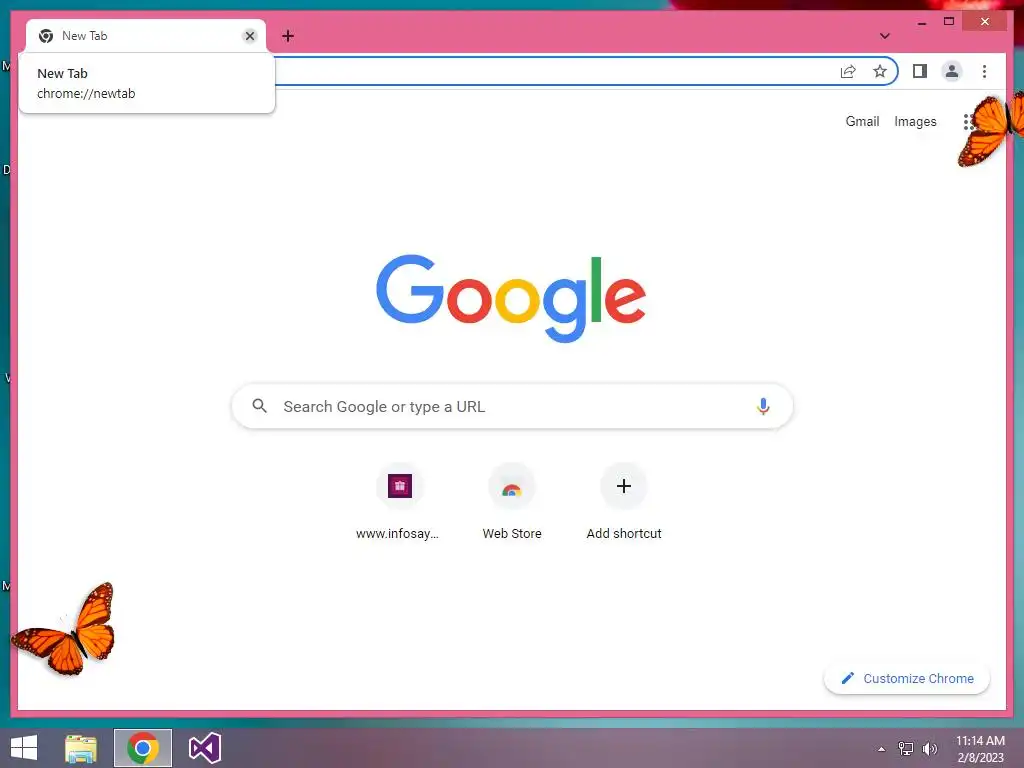
Task: Launch Visual Studio from the taskbar
Action: tap(204, 748)
